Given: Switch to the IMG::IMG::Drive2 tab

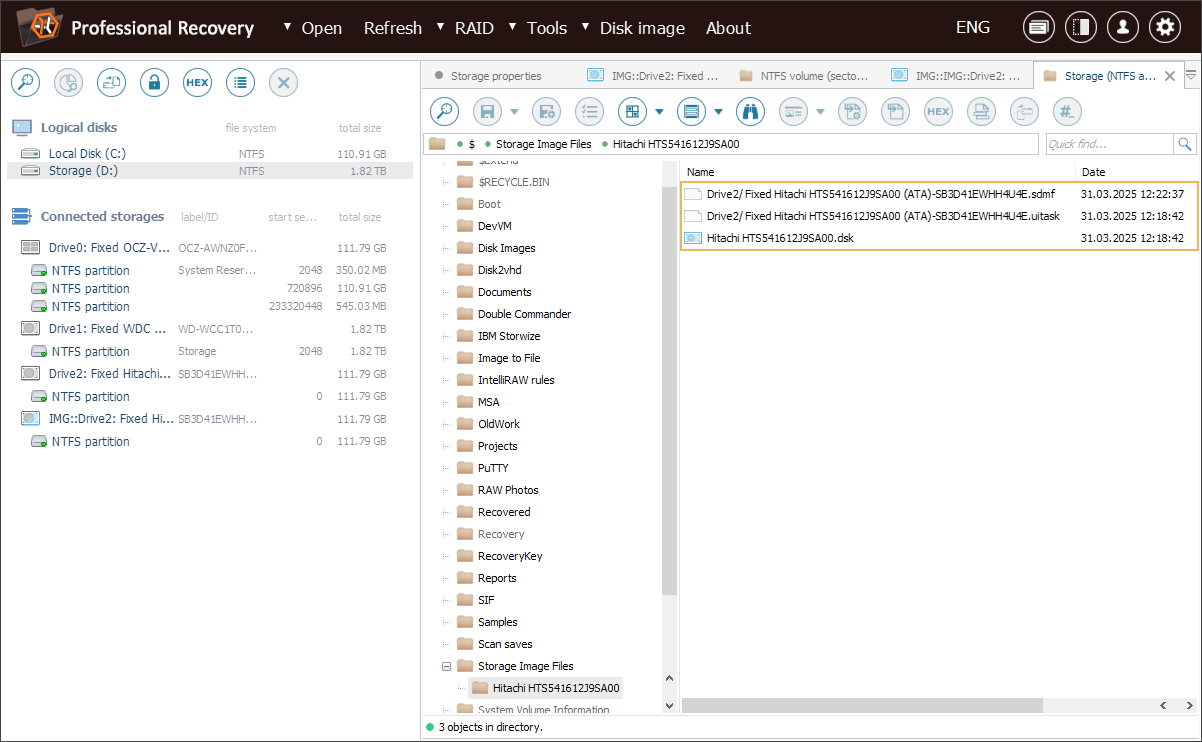Looking at the screenshot, I should click(x=956, y=76).
